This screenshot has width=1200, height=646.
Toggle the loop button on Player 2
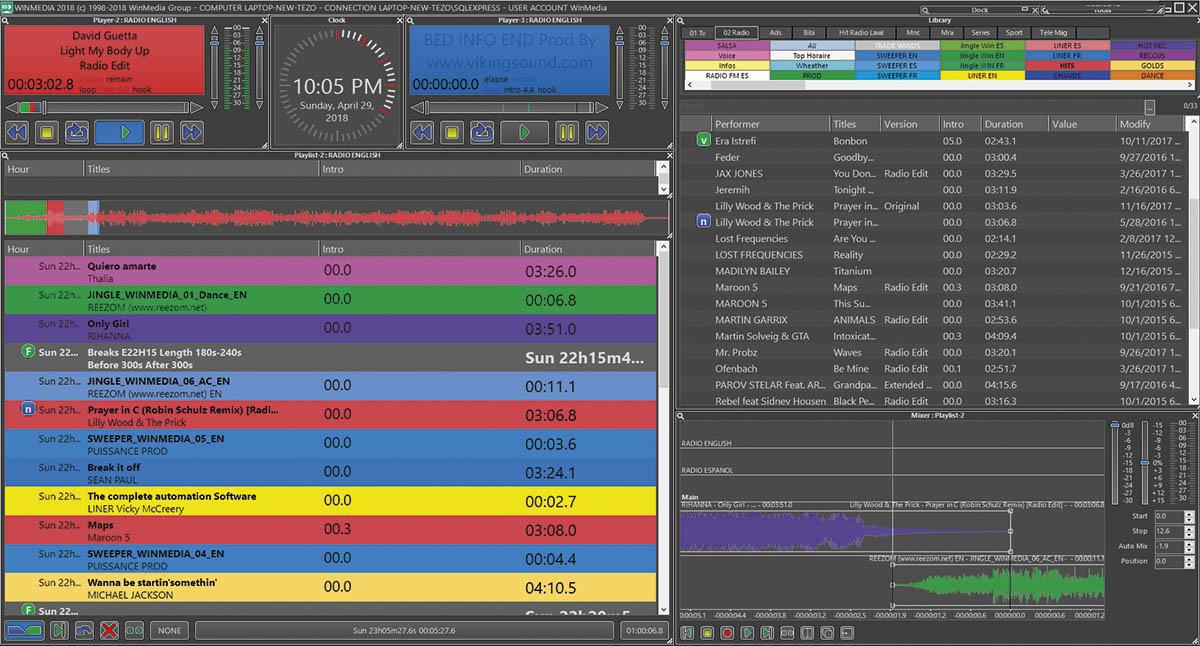pyautogui.click(x=76, y=132)
